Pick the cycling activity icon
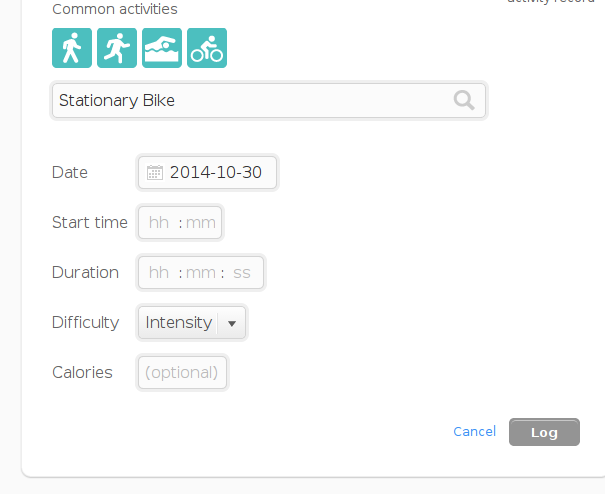Viewport: 605px width, 494px height. click(207, 48)
